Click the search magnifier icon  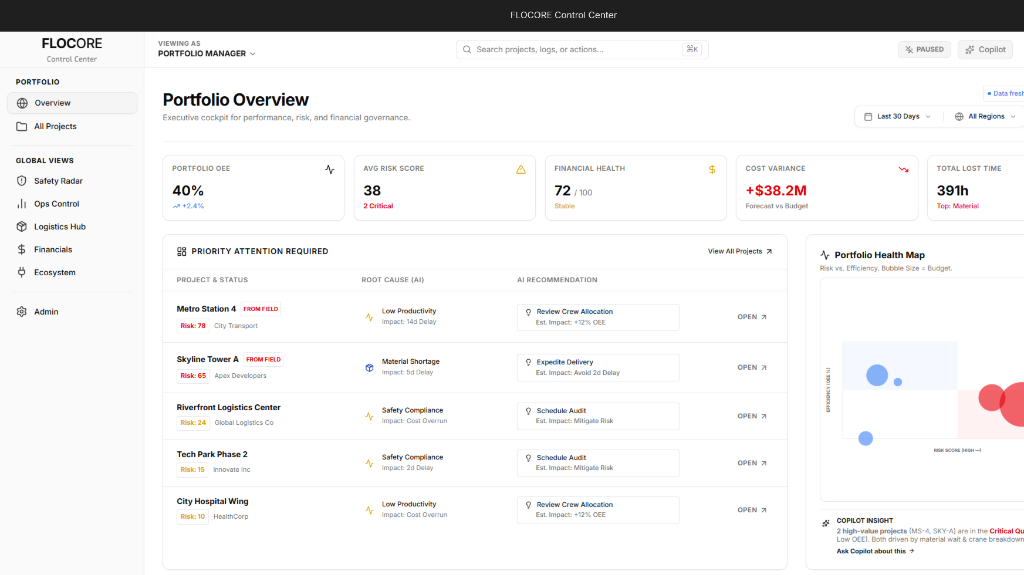467,50
